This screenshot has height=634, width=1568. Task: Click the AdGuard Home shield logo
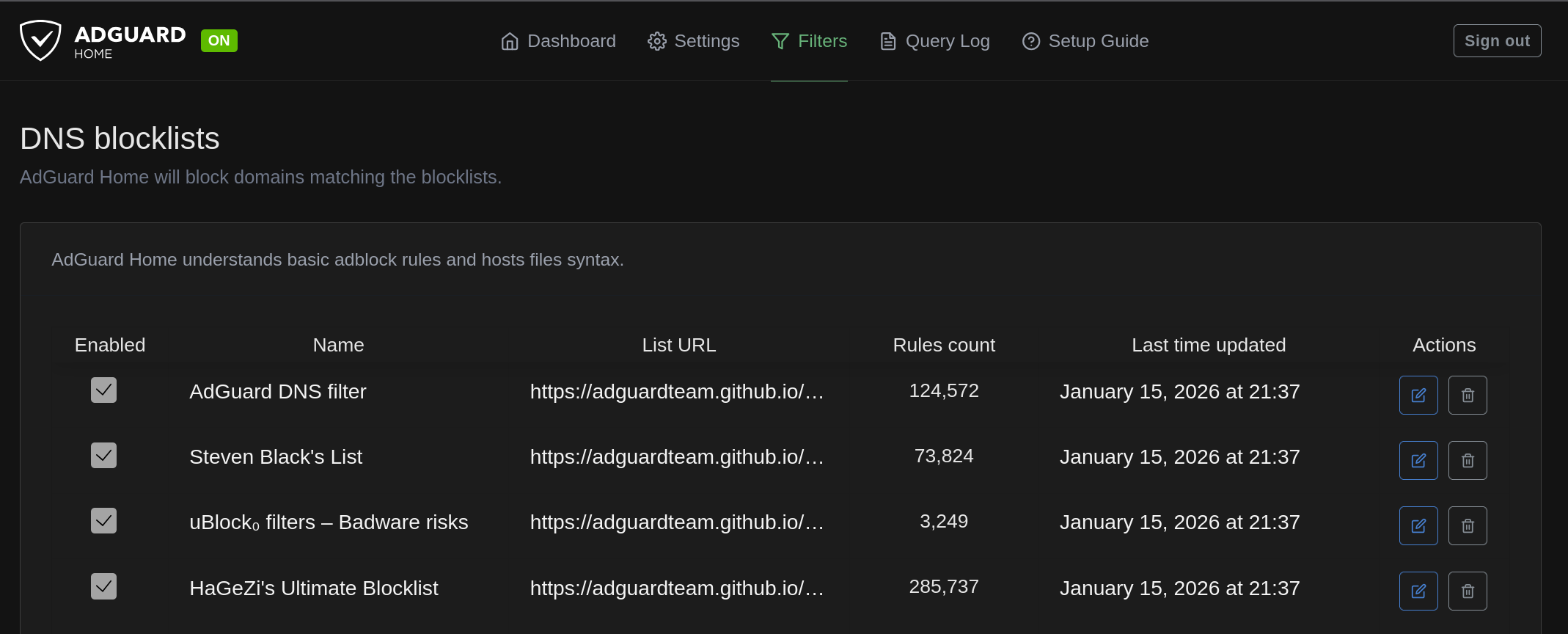(x=40, y=40)
